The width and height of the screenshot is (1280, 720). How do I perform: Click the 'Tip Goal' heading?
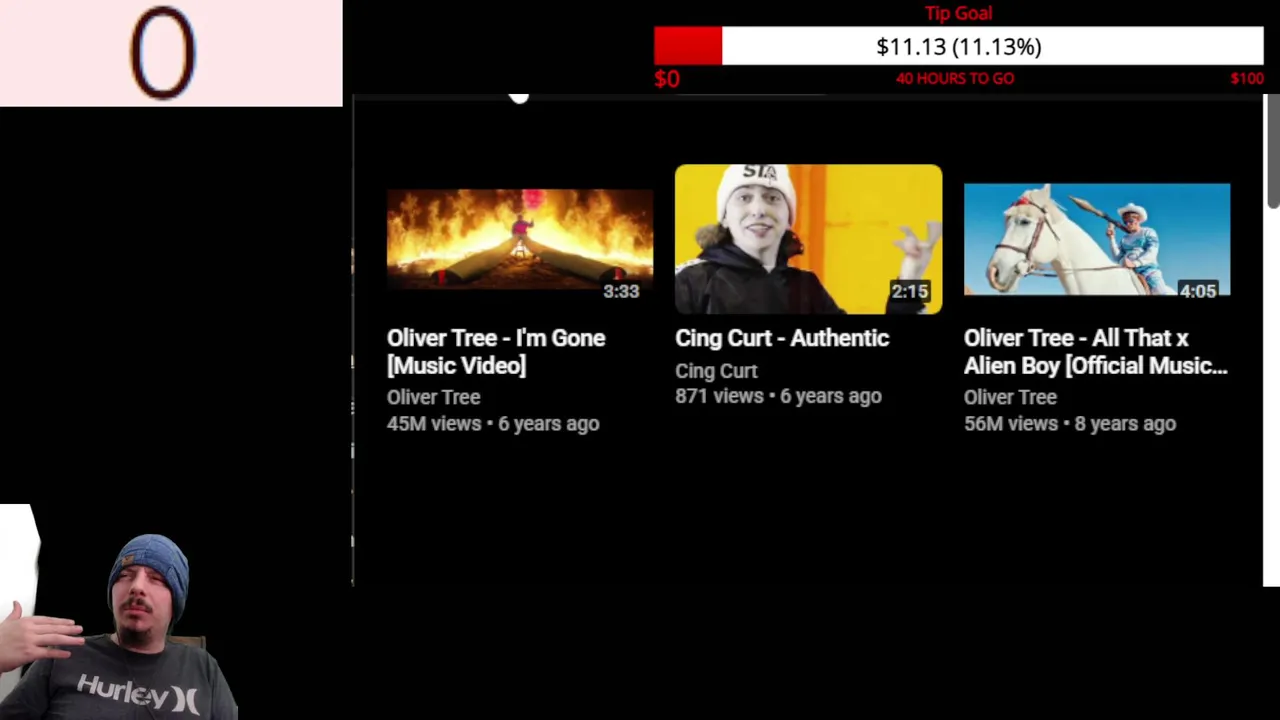(958, 13)
